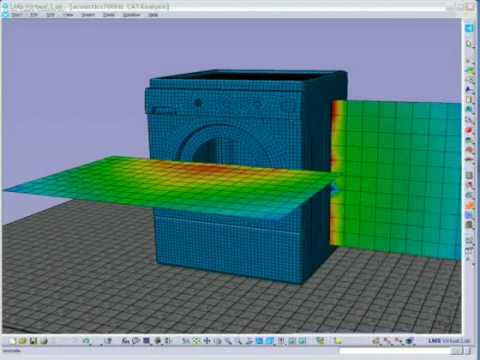Click the command input field at bottom right
Viewport: 480px width, 360px height.
(395, 351)
